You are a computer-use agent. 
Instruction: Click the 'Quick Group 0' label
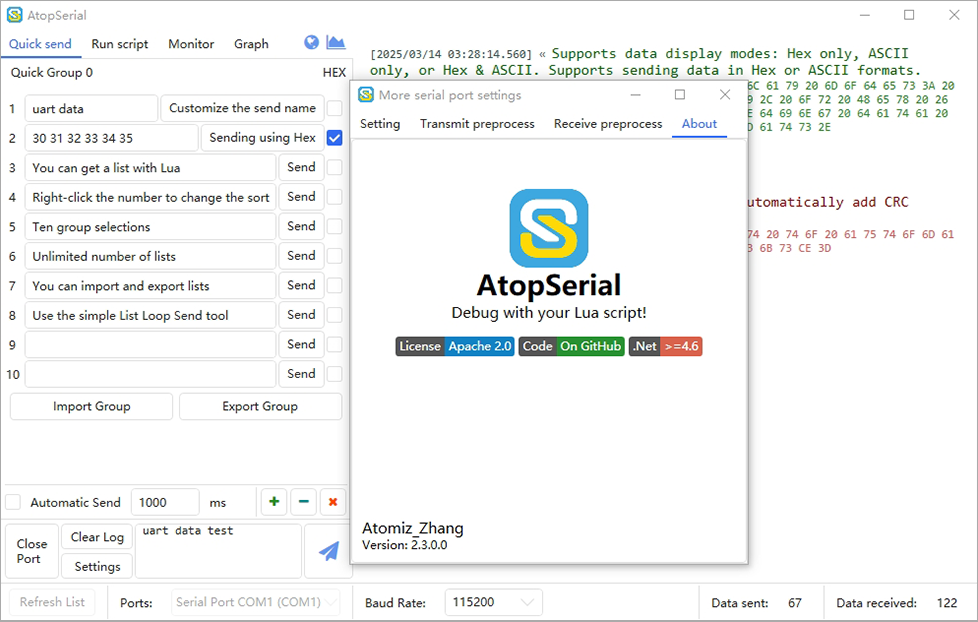[x=52, y=72]
